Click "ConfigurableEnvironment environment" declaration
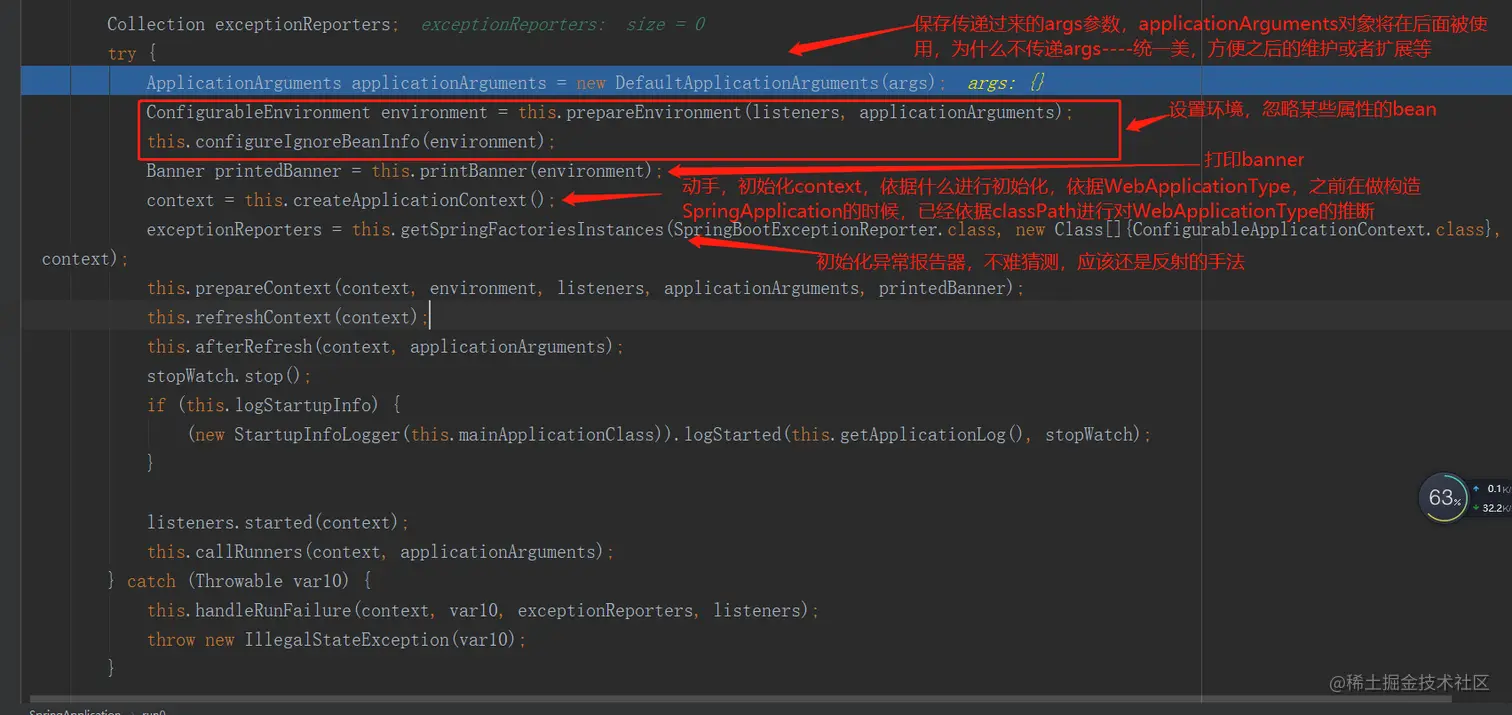Image resolution: width=1512 pixels, height=715 pixels. (x=317, y=113)
